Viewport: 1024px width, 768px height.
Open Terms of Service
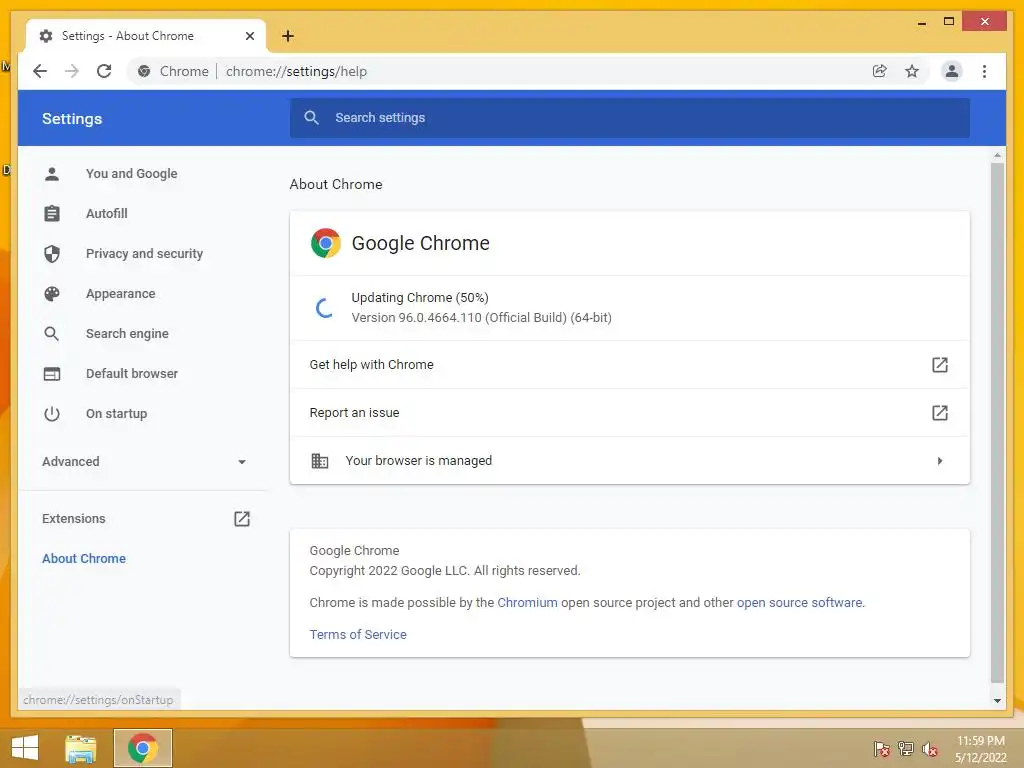(358, 634)
